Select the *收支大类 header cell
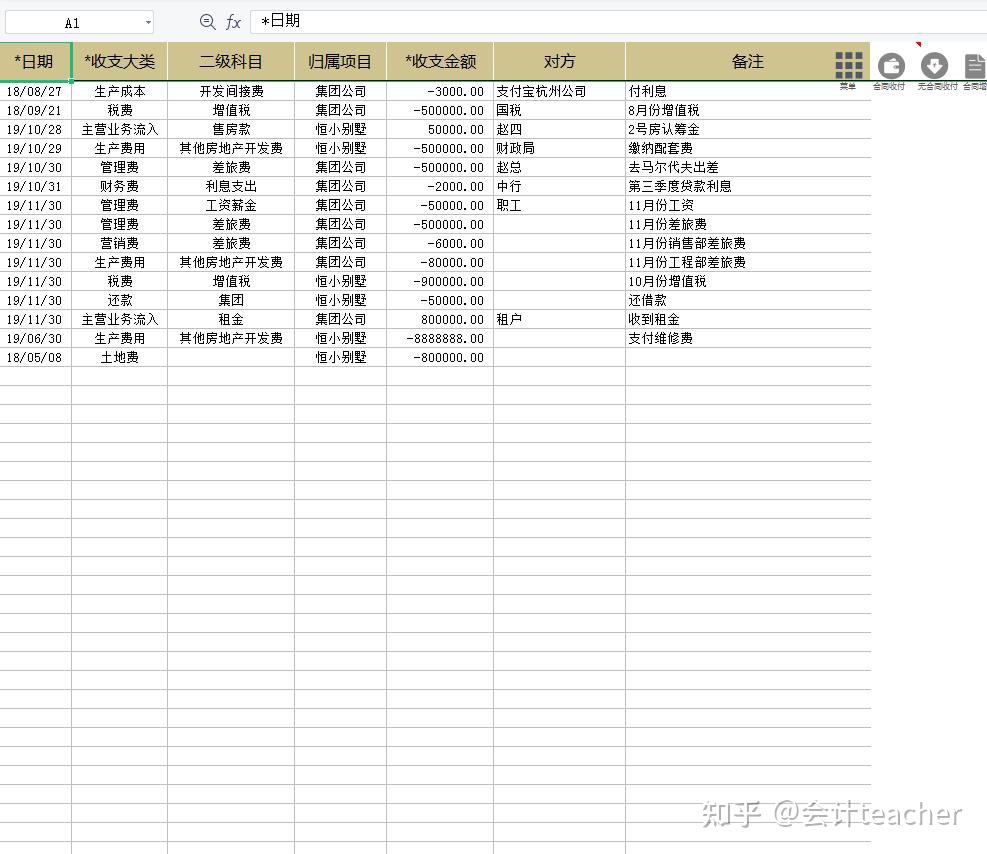987x854 pixels. coord(120,62)
